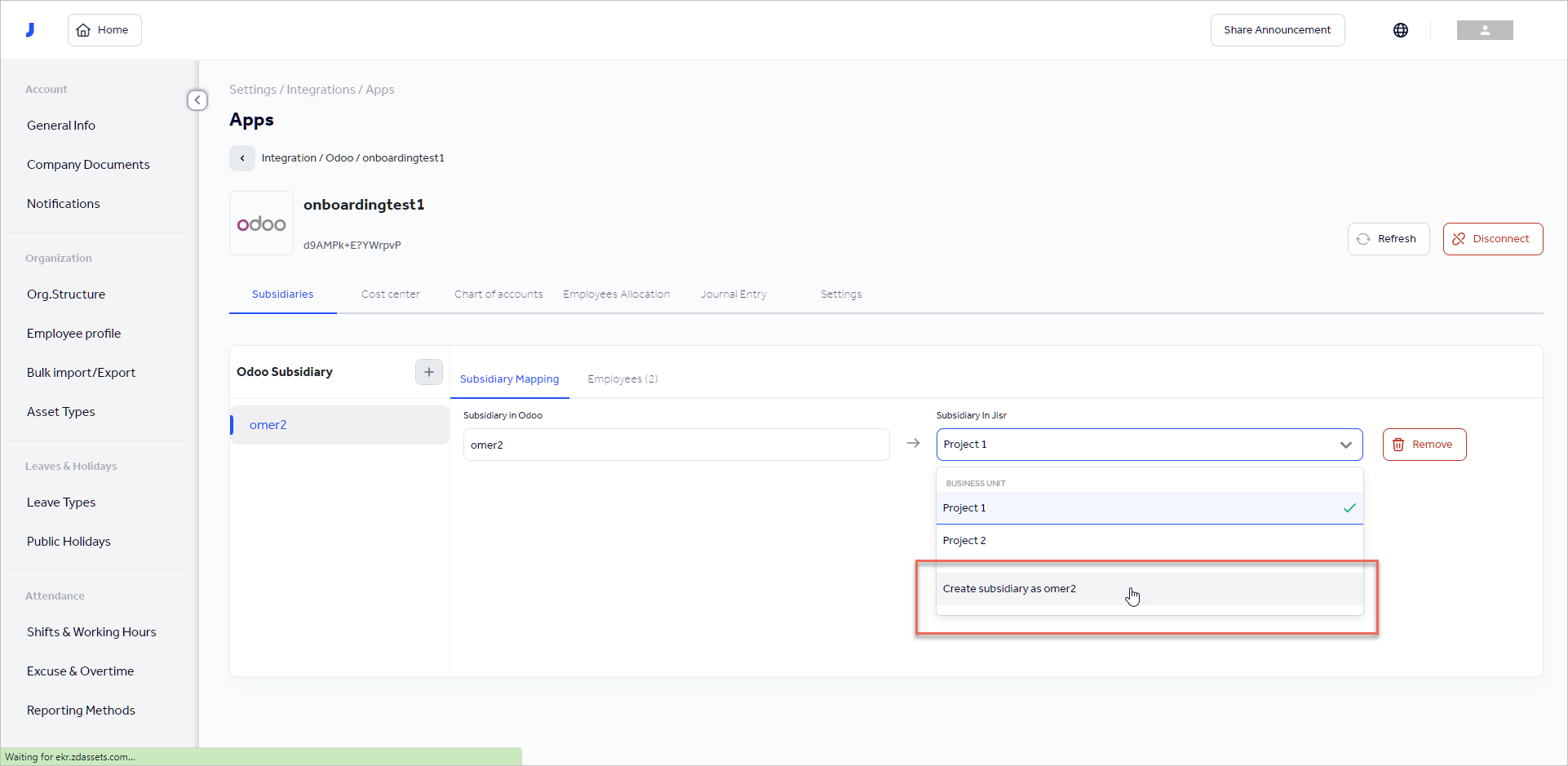Click the Share Announcement button
The height and width of the screenshot is (766, 1568).
tap(1277, 29)
